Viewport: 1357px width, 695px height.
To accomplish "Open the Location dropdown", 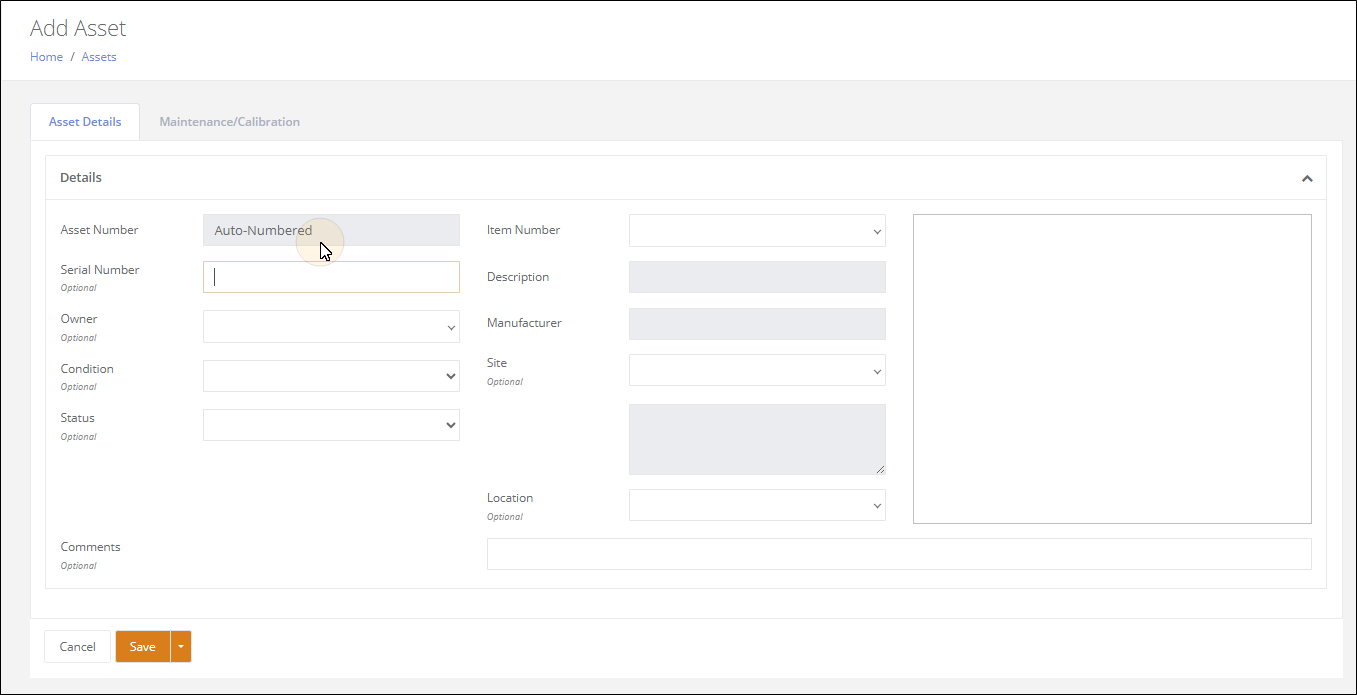I will click(757, 505).
